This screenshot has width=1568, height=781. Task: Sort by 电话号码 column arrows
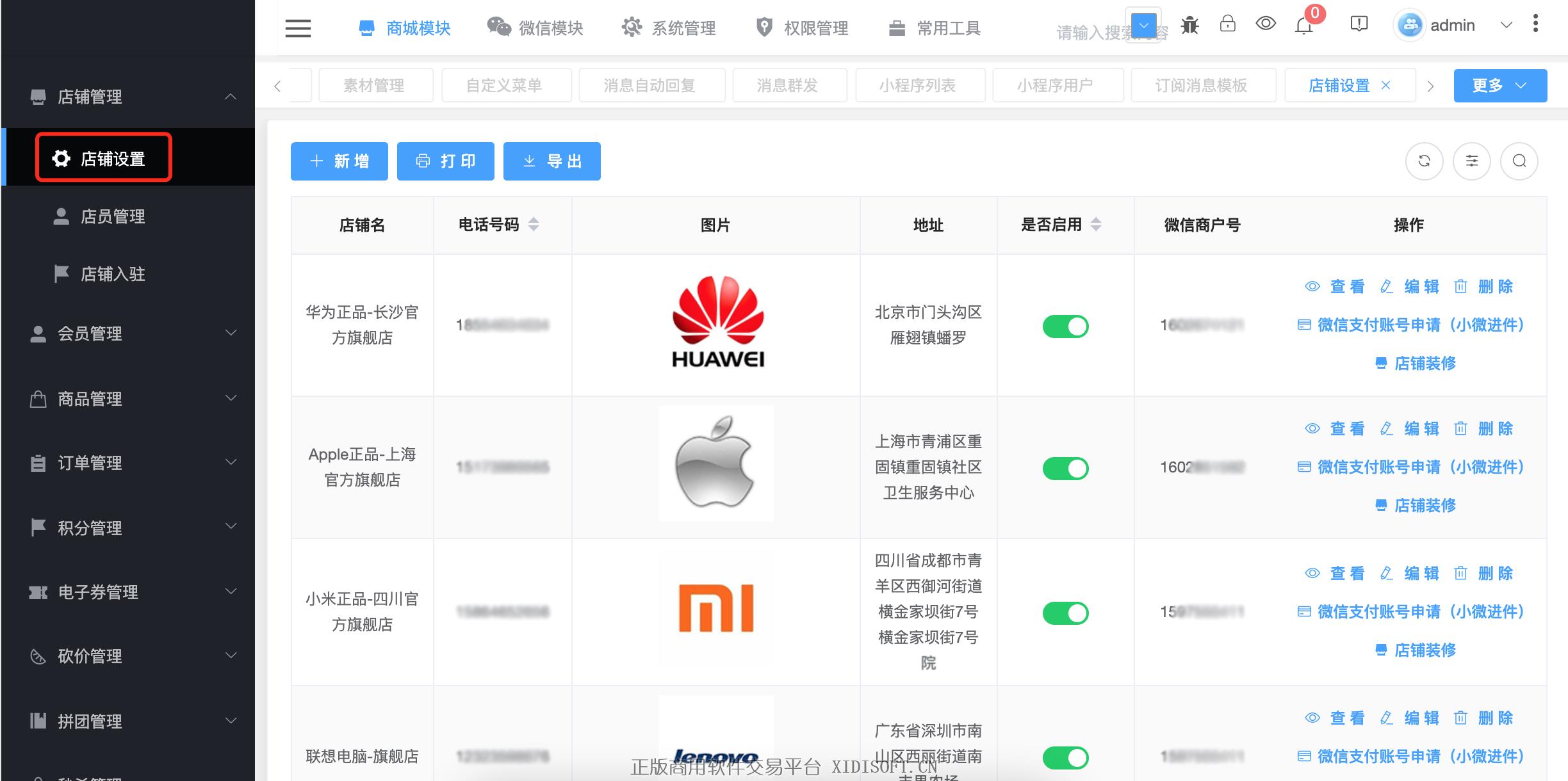pos(534,224)
